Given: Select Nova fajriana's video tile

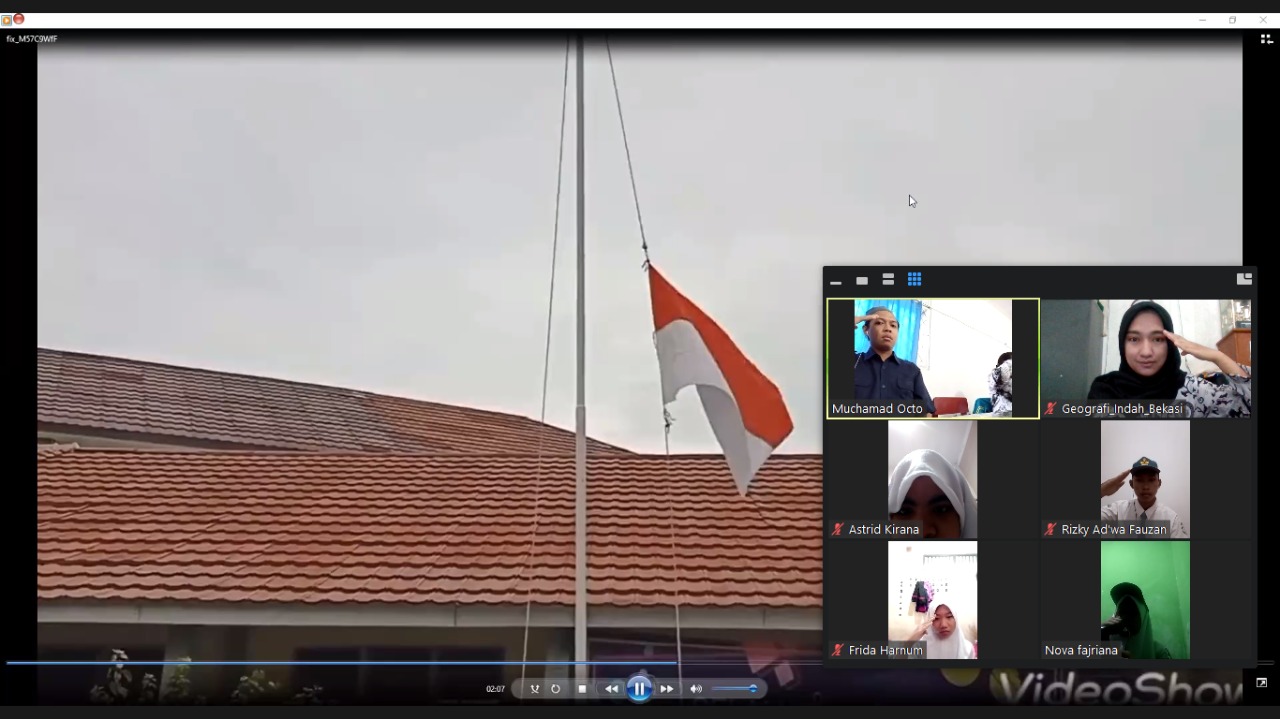Looking at the screenshot, I should pos(1146,600).
